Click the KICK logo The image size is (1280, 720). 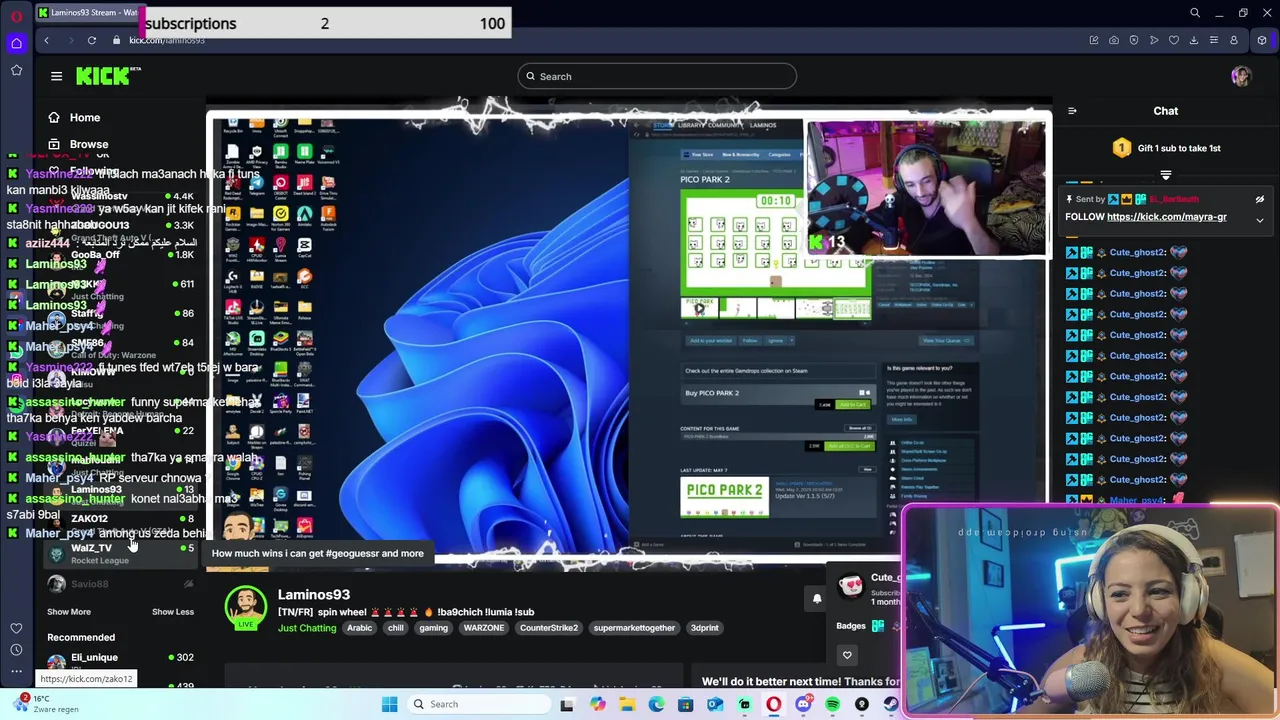pos(104,76)
